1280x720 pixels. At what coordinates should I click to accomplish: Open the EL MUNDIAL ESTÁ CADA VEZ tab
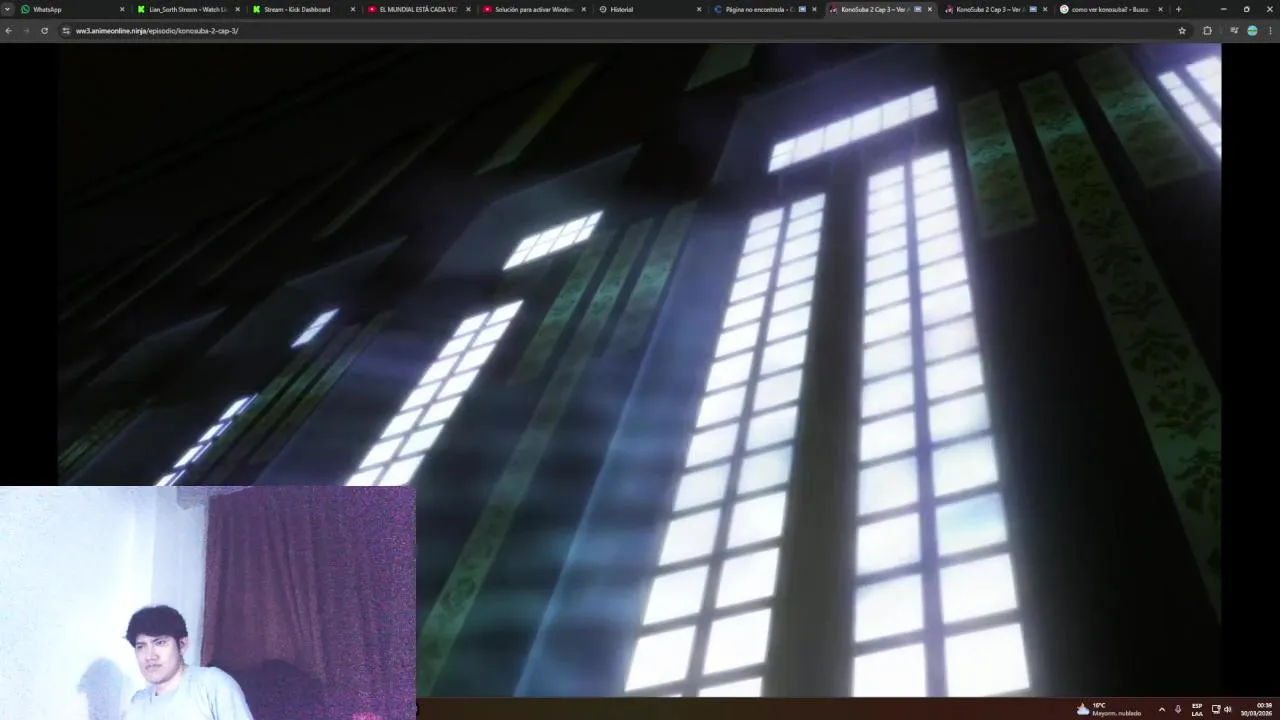tap(418, 9)
